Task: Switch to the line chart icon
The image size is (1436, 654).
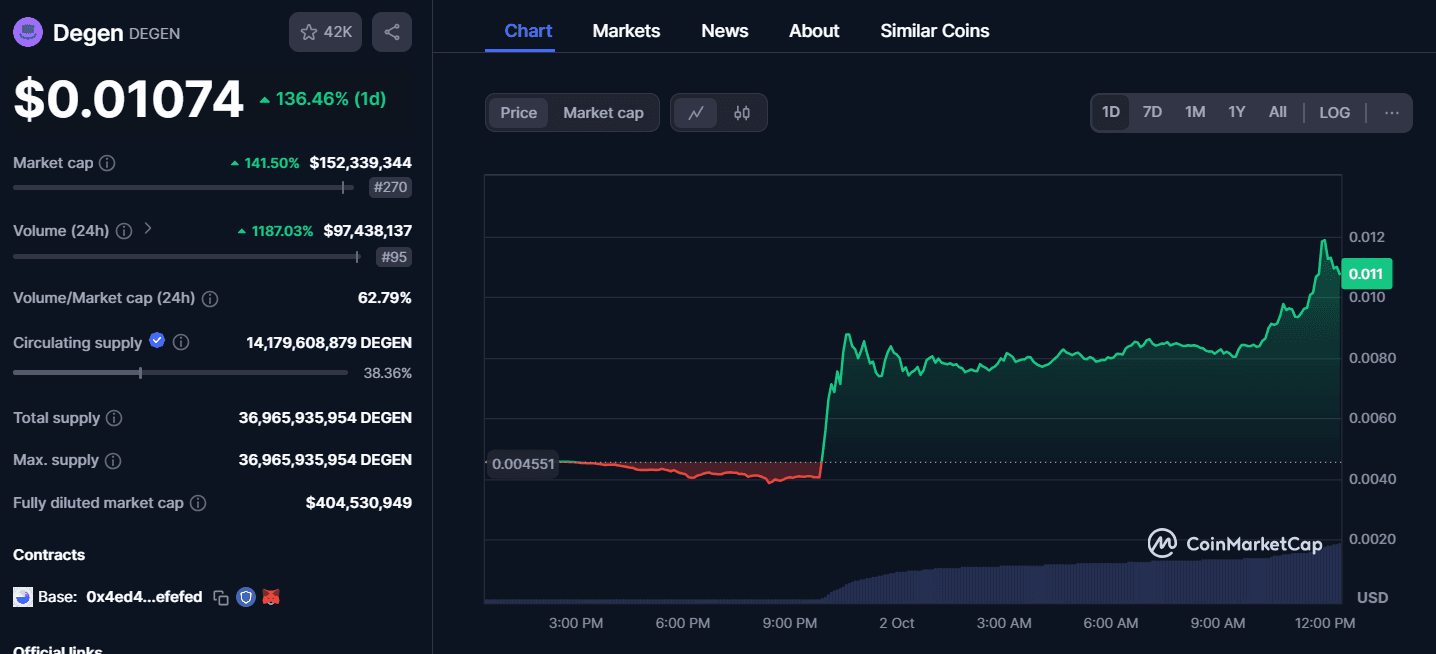Action: [x=696, y=113]
